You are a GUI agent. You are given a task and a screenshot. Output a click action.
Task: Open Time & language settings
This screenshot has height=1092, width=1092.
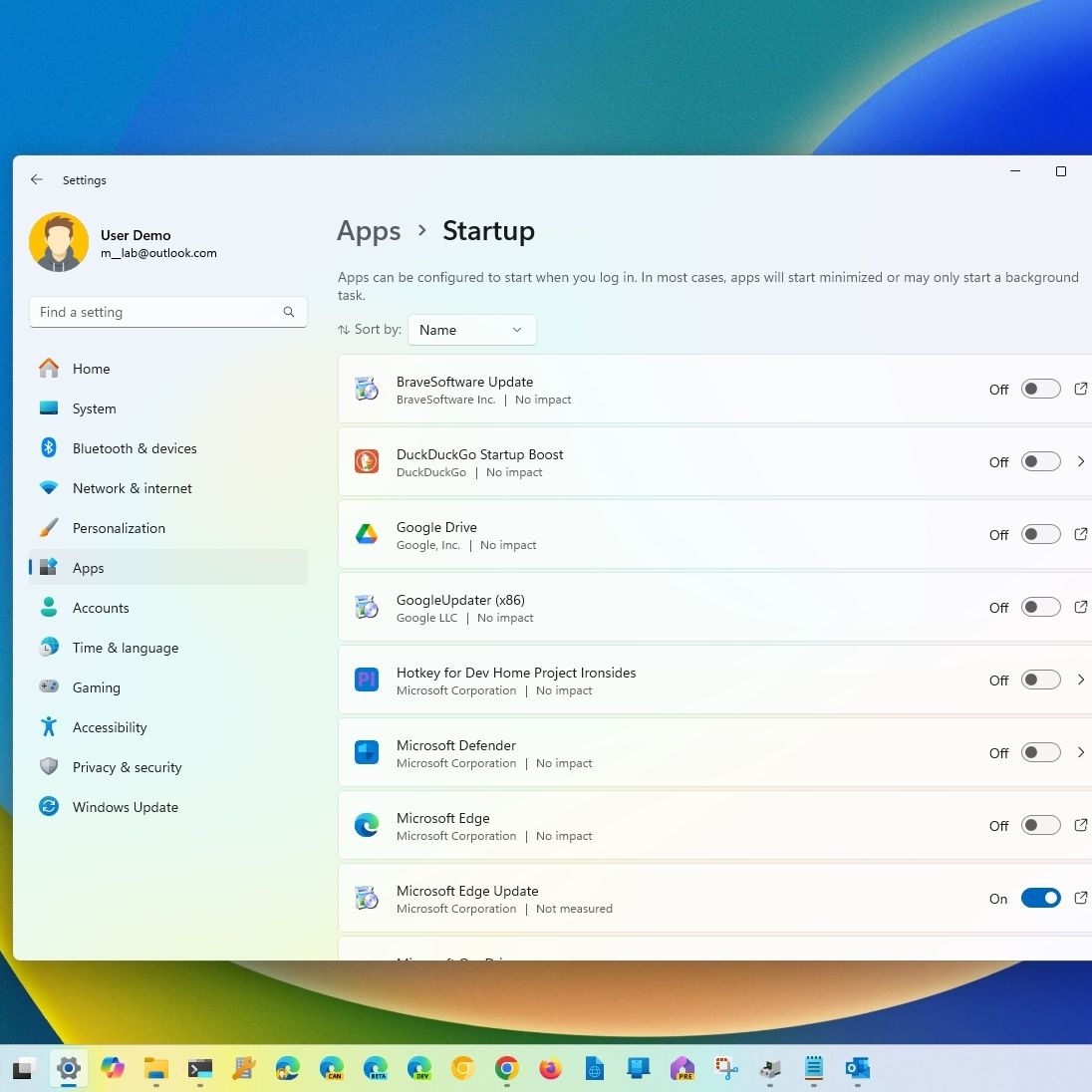click(167, 648)
